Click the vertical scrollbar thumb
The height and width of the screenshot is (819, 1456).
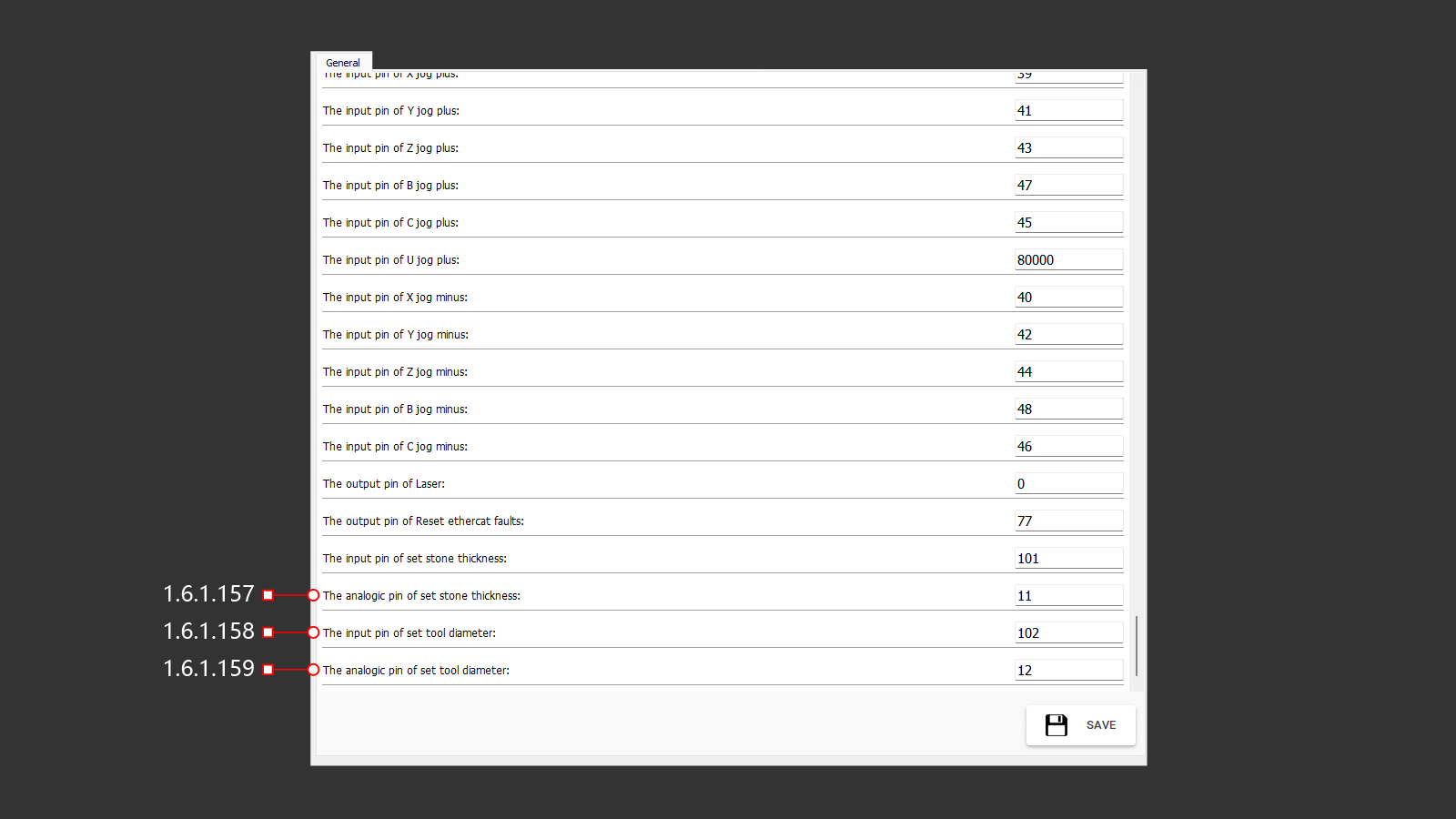click(x=1136, y=645)
